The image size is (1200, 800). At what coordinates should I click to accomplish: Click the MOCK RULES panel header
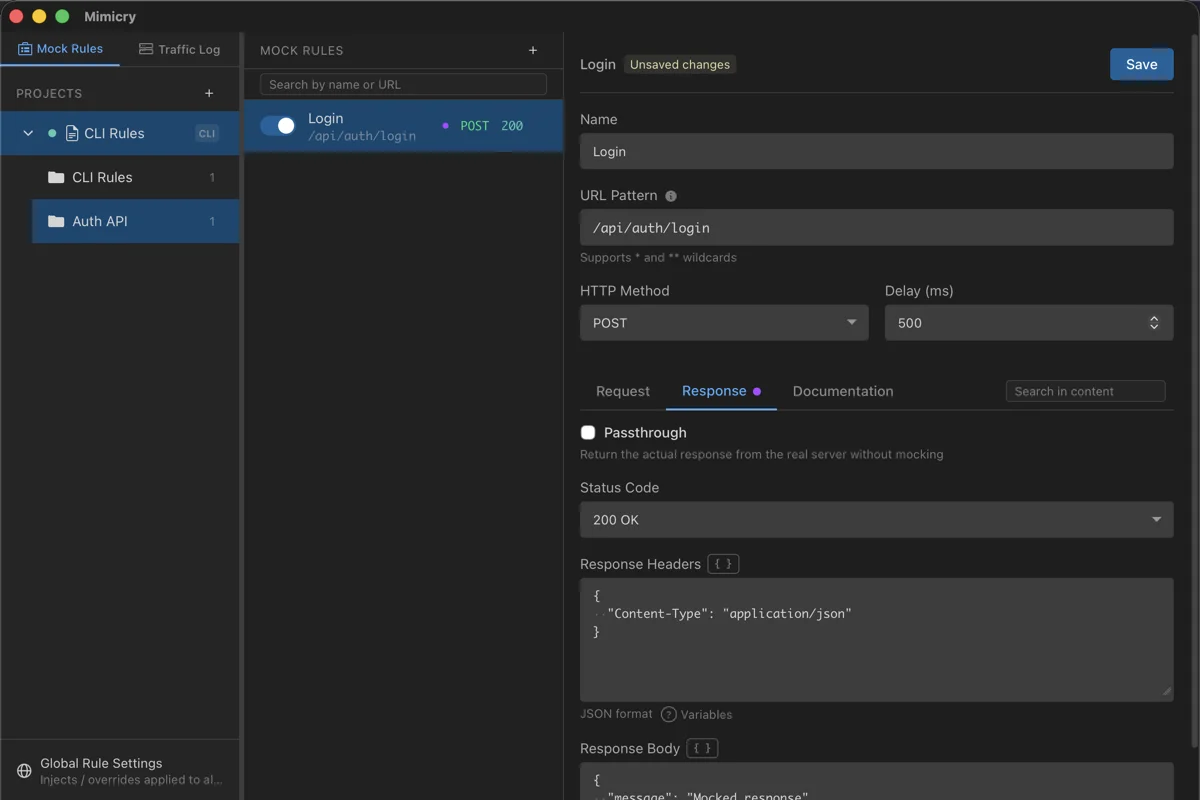click(301, 50)
